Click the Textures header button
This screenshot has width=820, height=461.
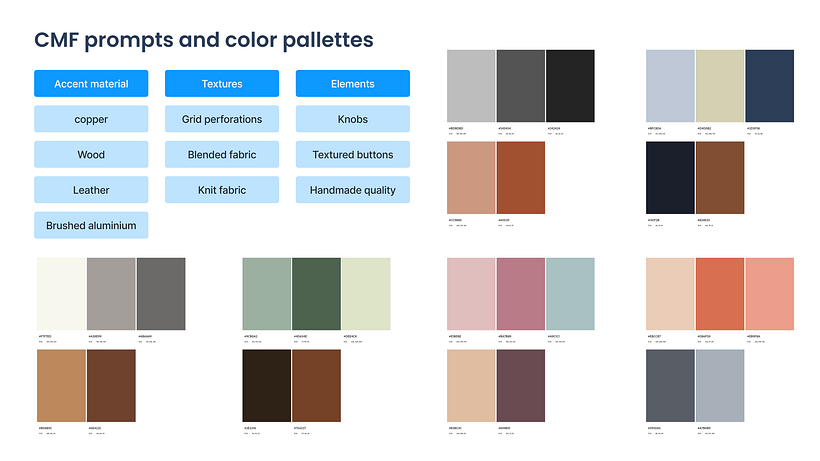(x=222, y=84)
